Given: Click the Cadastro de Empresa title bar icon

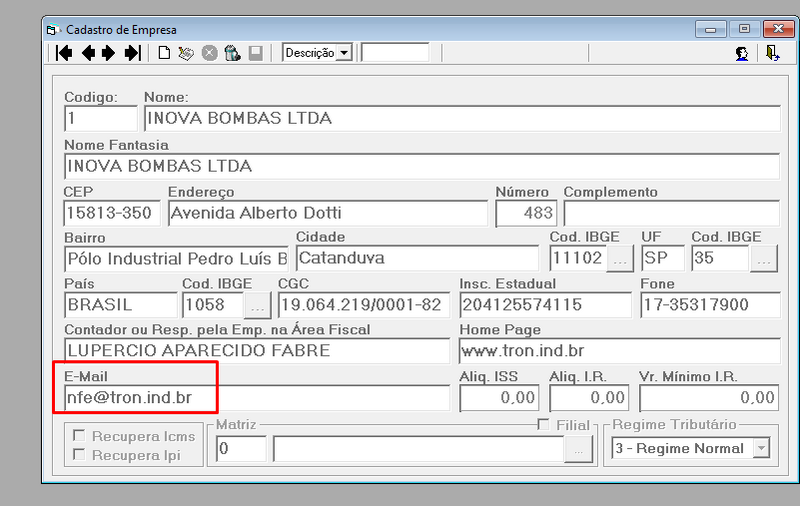Looking at the screenshot, I should tap(52, 30).
